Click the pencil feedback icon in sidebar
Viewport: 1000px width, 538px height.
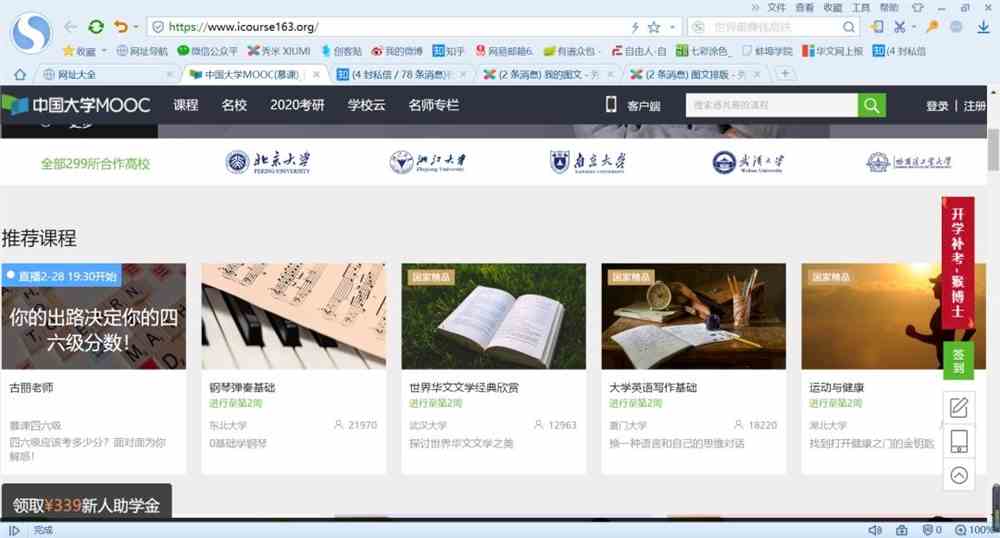tap(959, 407)
